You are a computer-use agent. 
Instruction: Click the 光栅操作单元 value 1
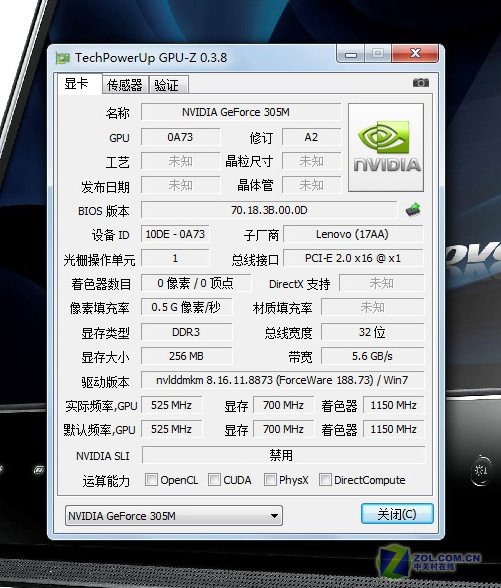tap(175, 258)
